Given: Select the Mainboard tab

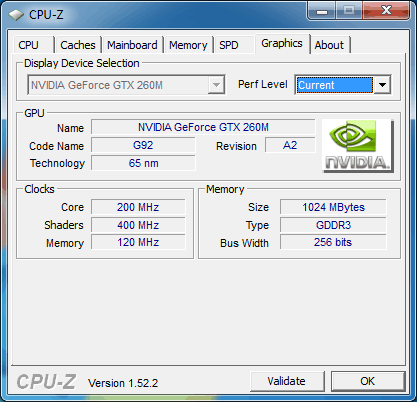Looking at the screenshot, I should coord(132,45).
